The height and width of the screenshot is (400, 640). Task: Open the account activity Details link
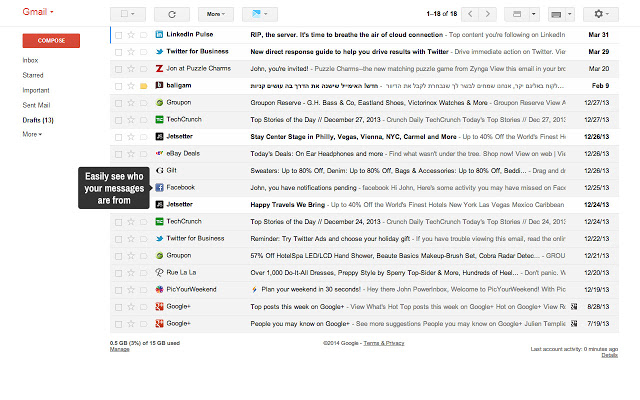(x=609, y=355)
